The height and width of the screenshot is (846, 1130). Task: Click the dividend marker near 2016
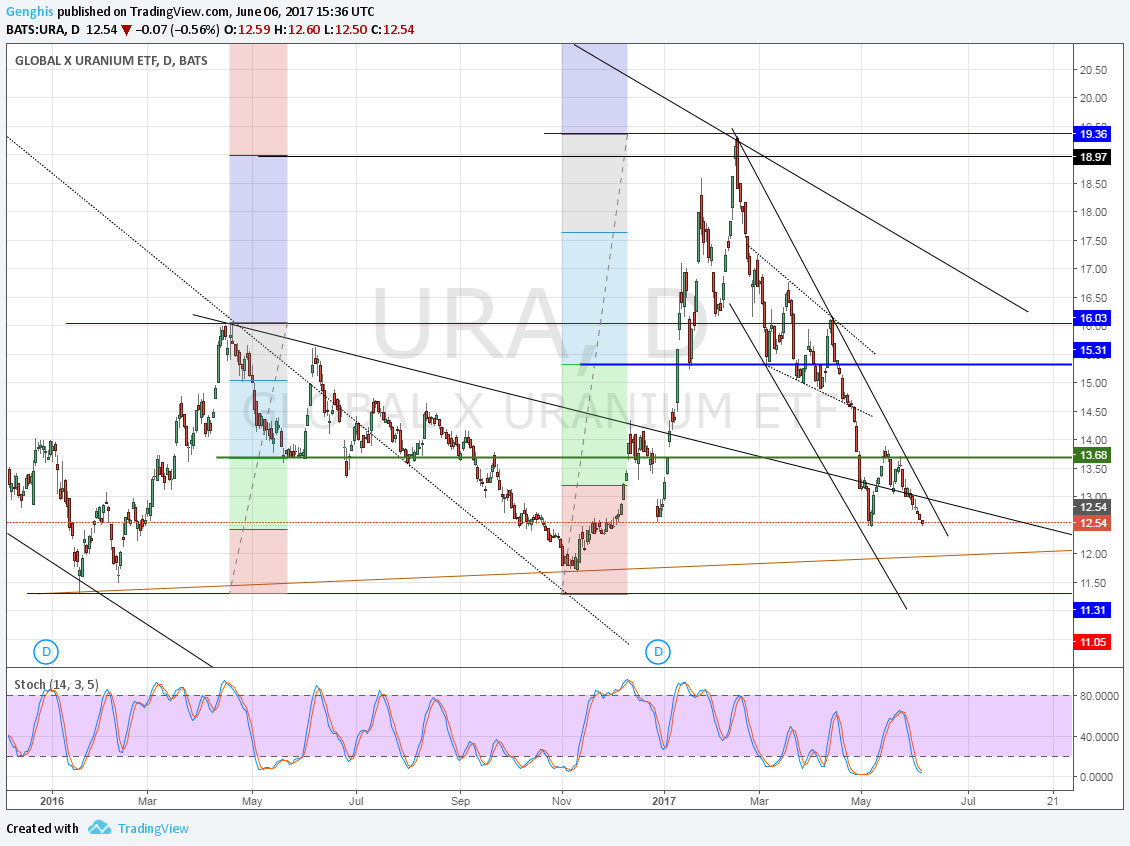pos(46,652)
